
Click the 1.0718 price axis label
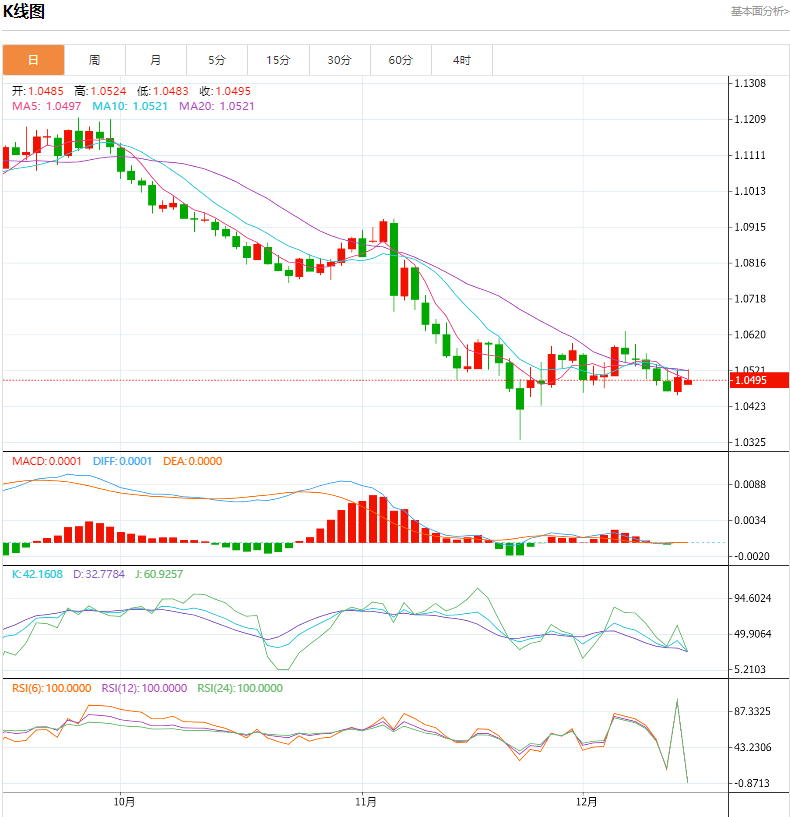[750, 299]
